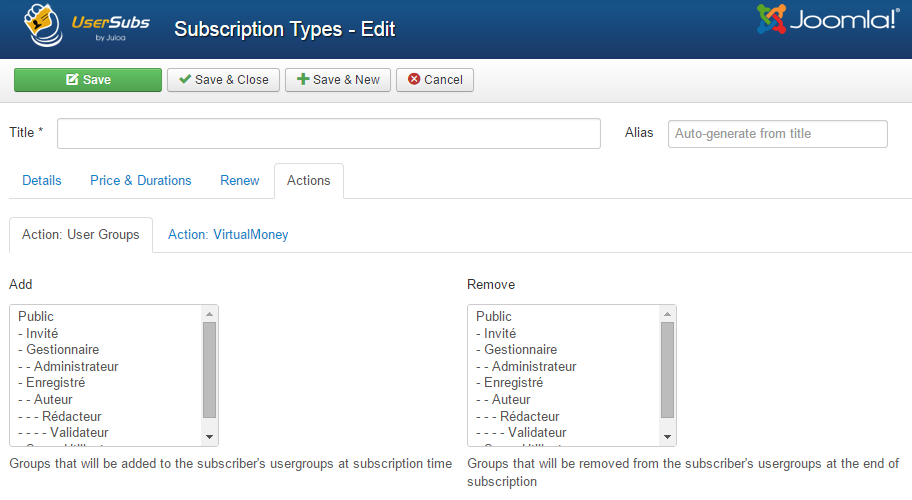Click Add list scrollbar down arrow

pyautogui.click(x=209, y=437)
